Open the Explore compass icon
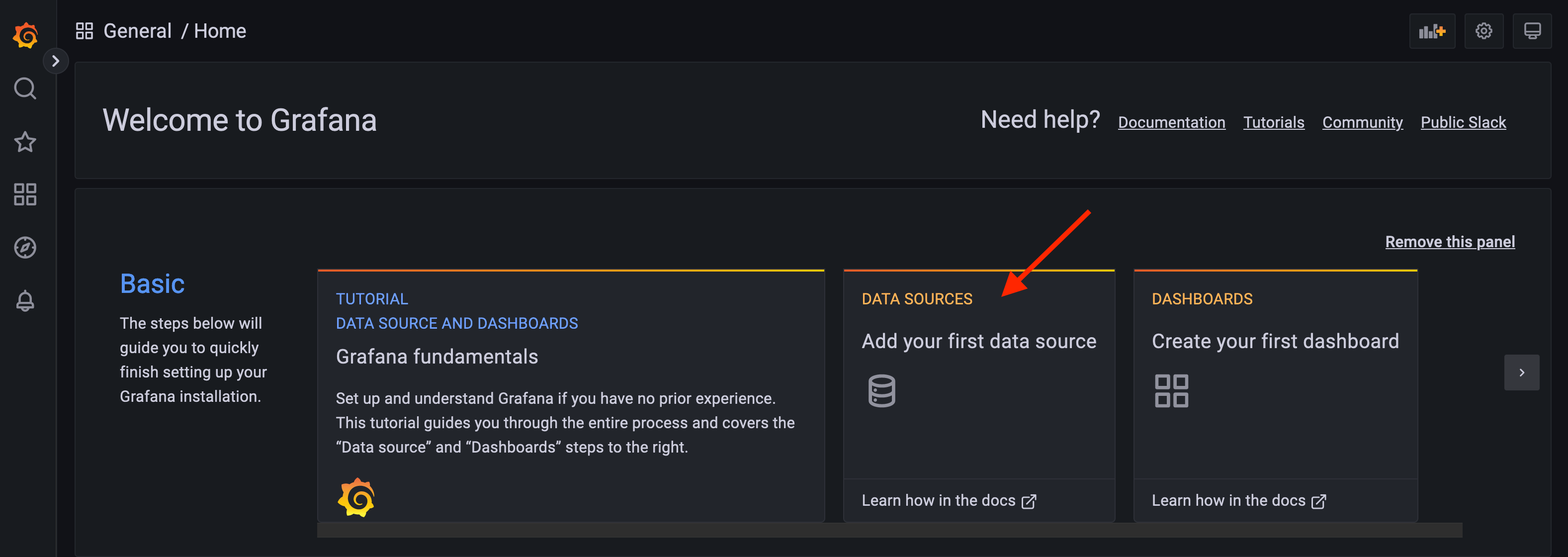The height and width of the screenshot is (557, 1568). point(25,247)
